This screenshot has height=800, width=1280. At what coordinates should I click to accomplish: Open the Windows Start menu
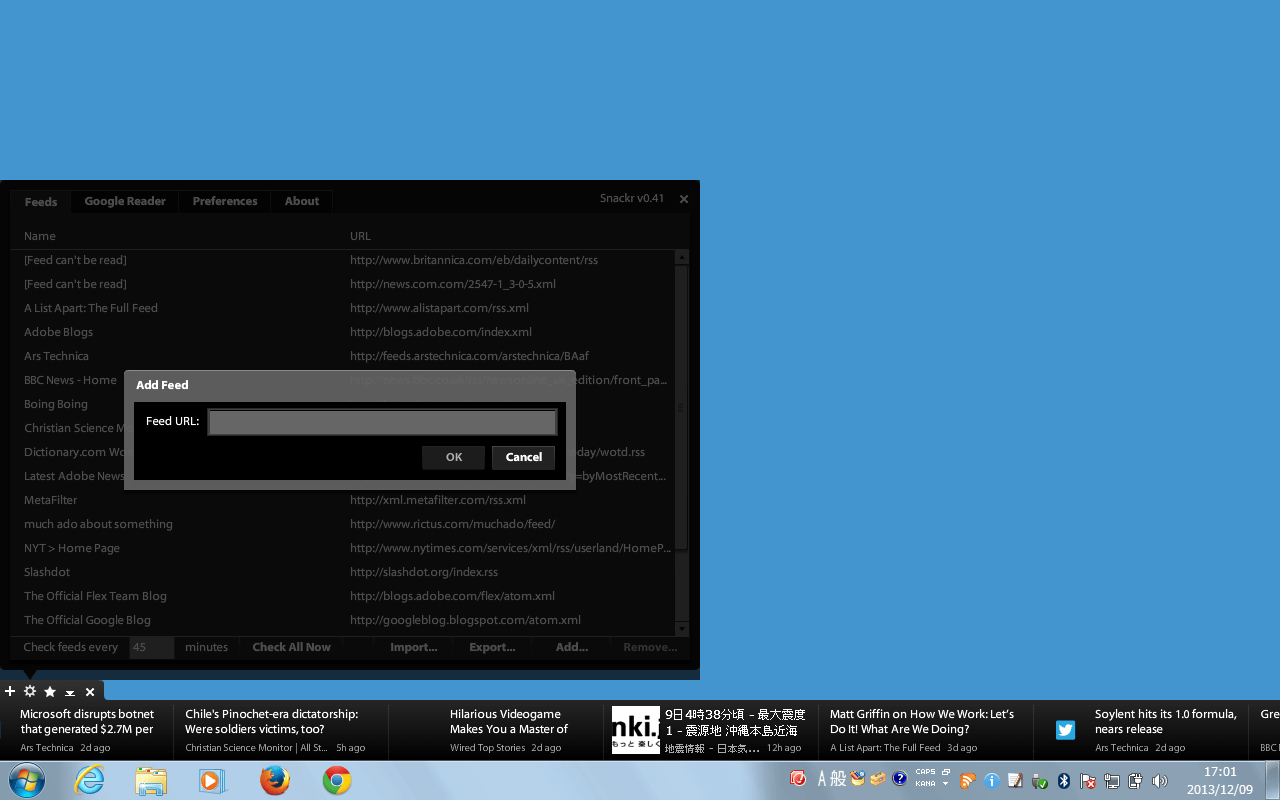coord(27,780)
